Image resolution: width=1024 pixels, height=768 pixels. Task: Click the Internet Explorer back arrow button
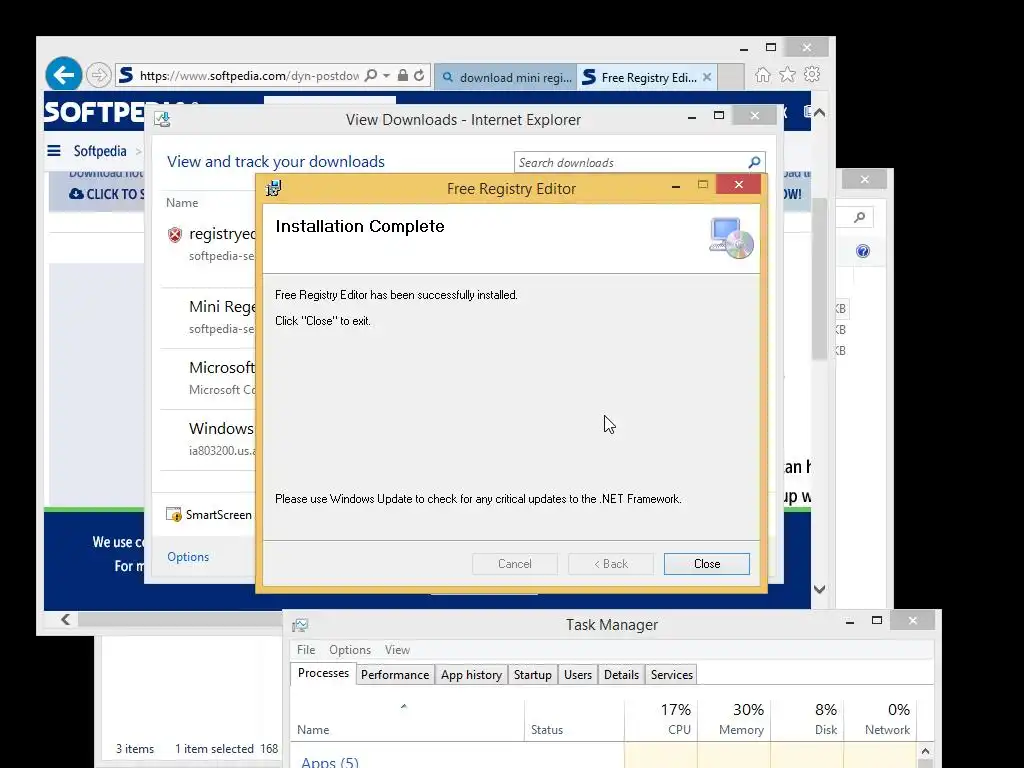63,75
